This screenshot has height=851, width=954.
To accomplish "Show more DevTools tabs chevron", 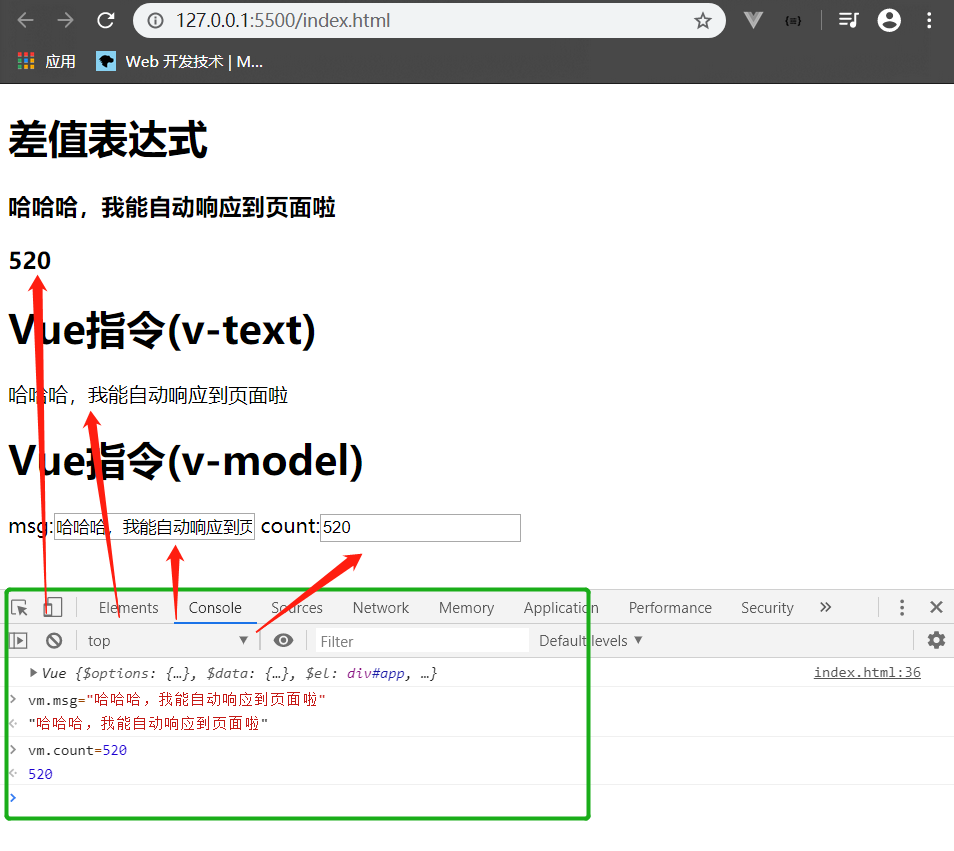I will [825, 607].
